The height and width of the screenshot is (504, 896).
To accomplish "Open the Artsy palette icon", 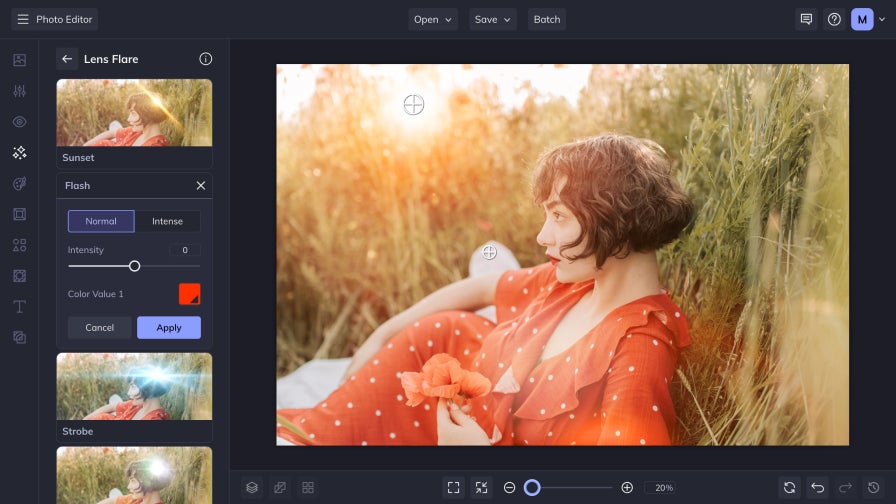I will point(19,183).
